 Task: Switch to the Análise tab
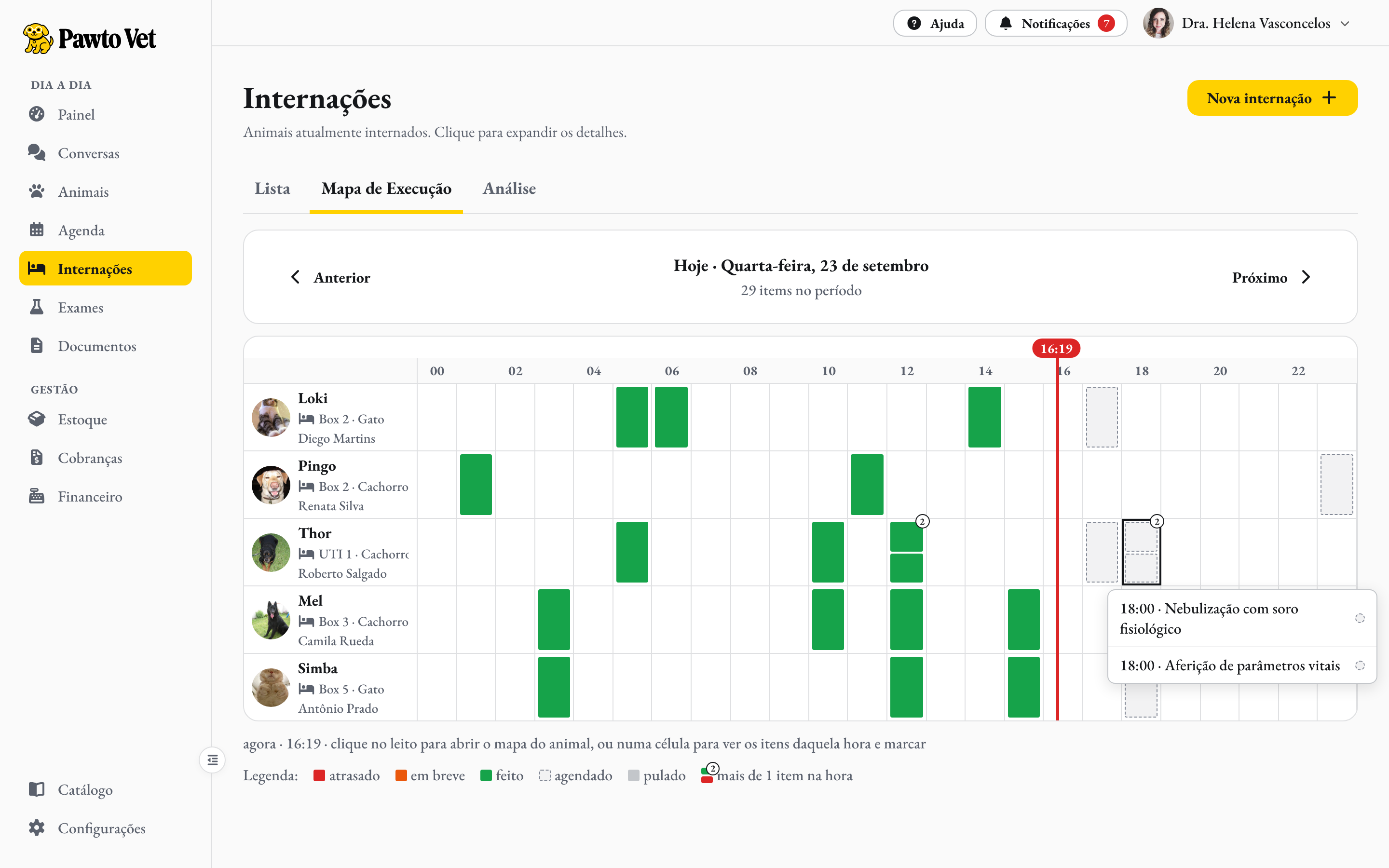click(x=509, y=189)
